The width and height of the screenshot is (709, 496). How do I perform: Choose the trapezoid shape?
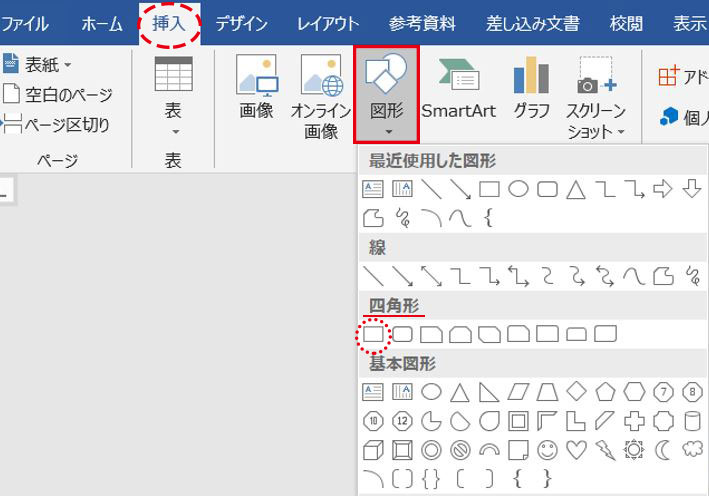tap(548, 392)
